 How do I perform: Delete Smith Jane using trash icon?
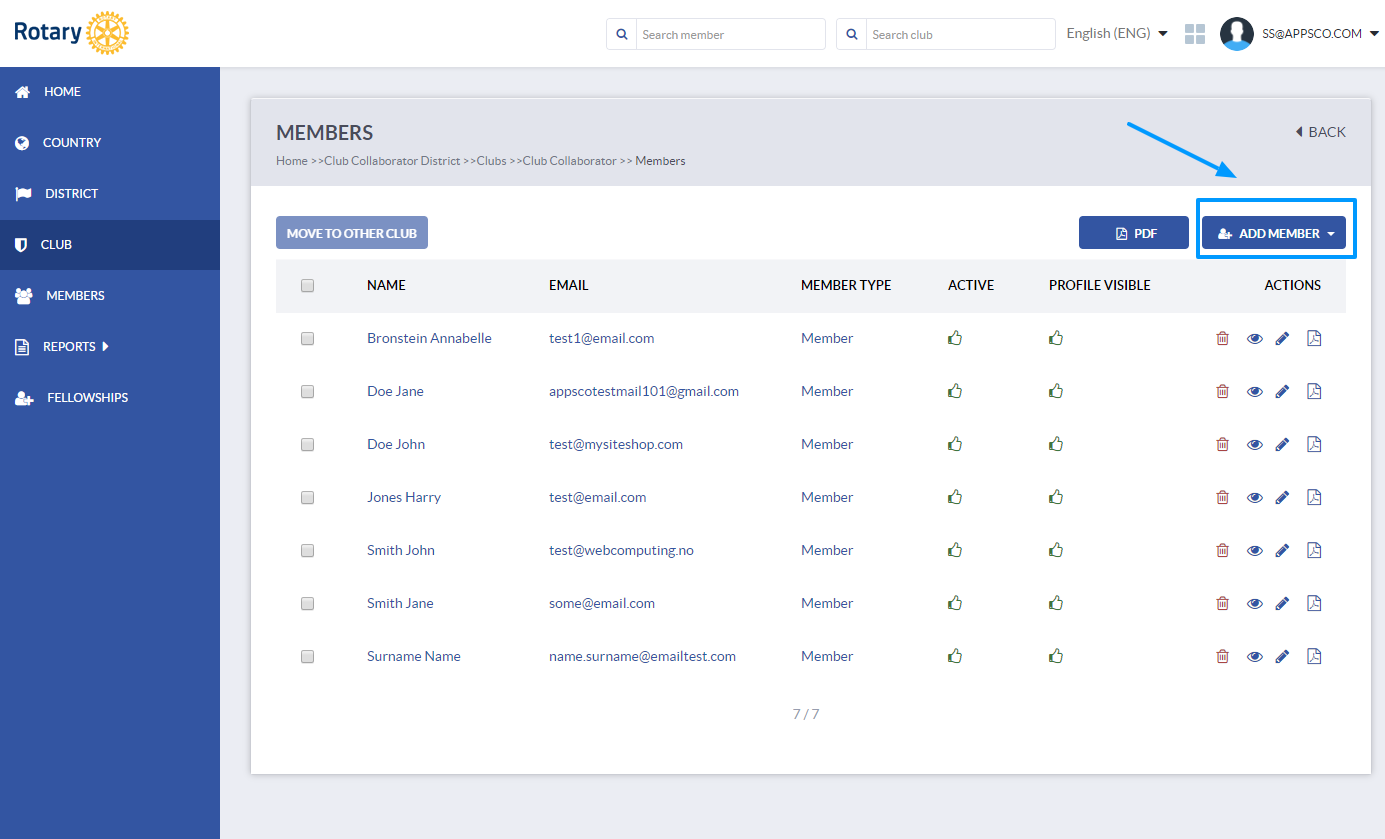click(x=1222, y=603)
